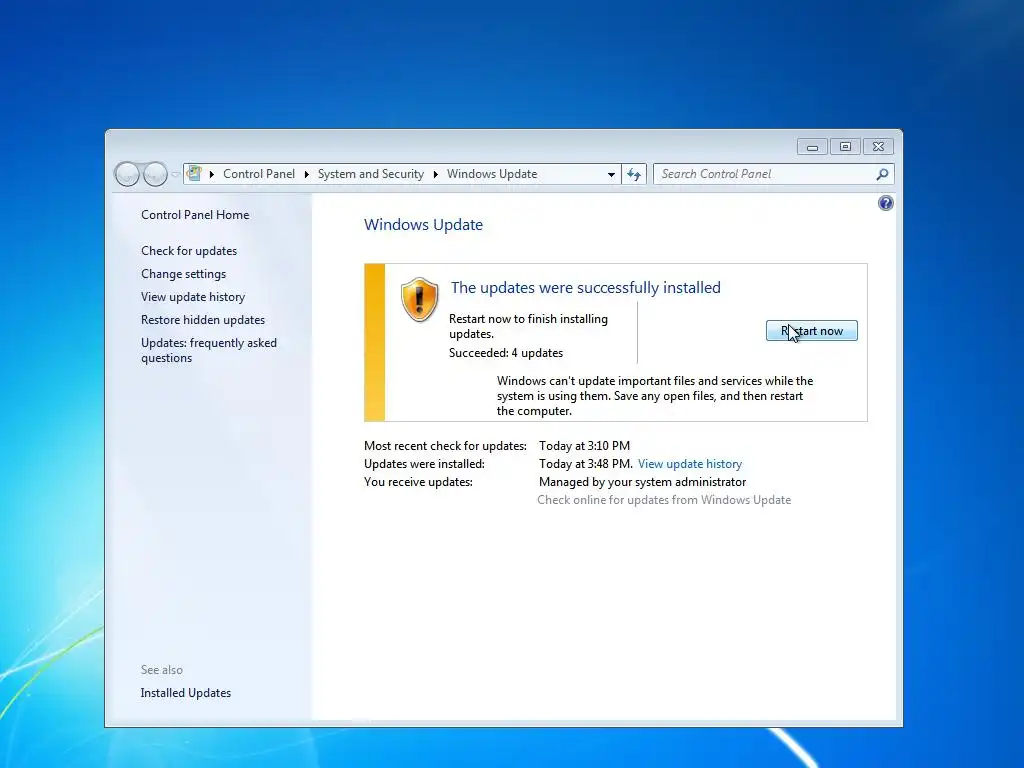This screenshot has height=768, width=1024.
Task: Click the Windows Update page heading
Action: pyautogui.click(x=423, y=225)
